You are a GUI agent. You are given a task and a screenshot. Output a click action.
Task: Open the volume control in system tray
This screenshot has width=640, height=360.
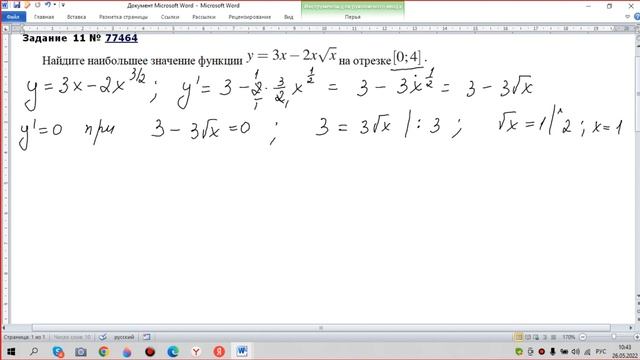pyautogui.click(x=576, y=351)
